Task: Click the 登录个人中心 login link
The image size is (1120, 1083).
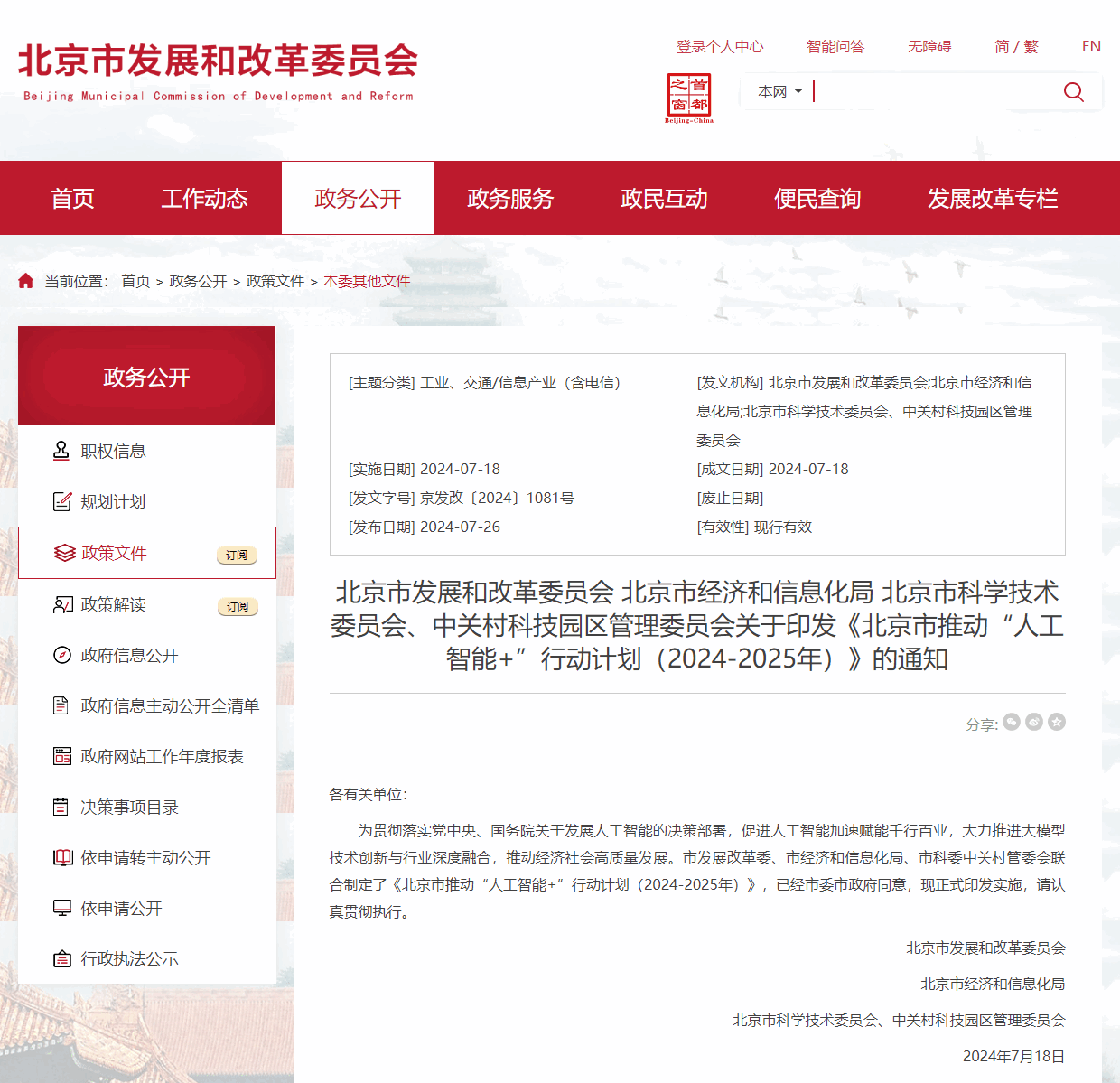Action: pyautogui.click(x=720, y=46)
